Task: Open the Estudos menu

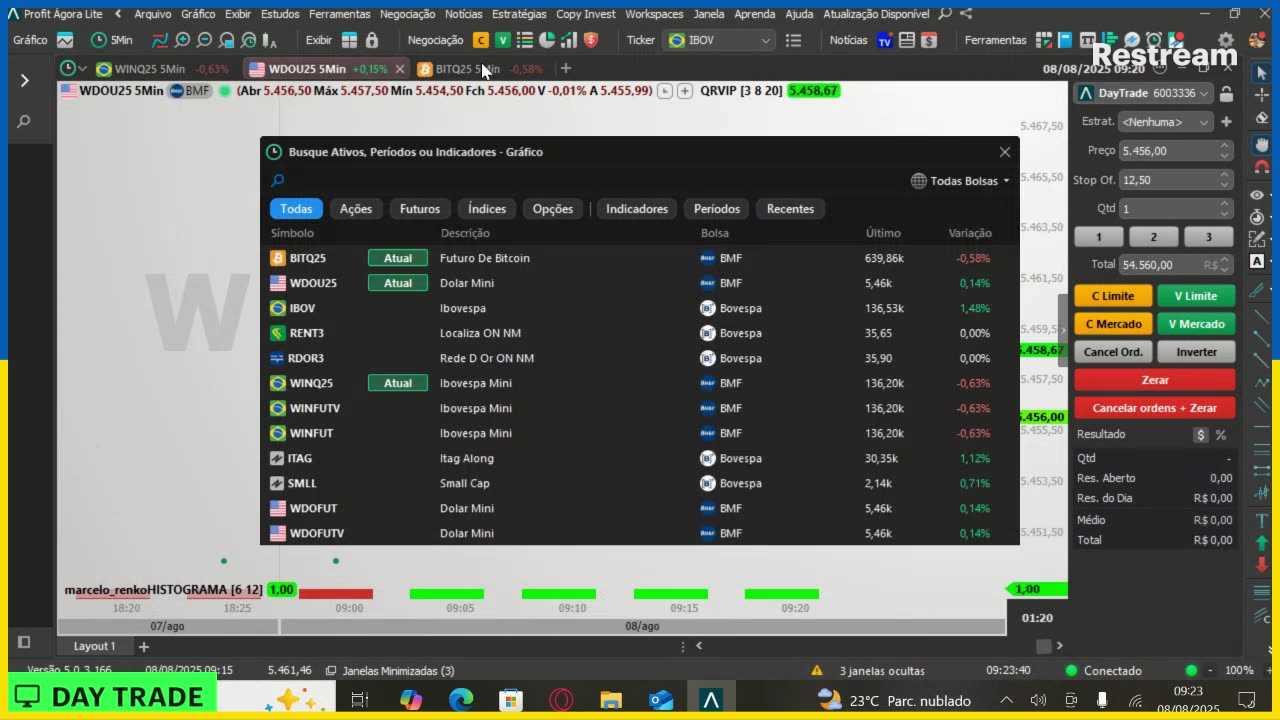Action: [280, 14]
